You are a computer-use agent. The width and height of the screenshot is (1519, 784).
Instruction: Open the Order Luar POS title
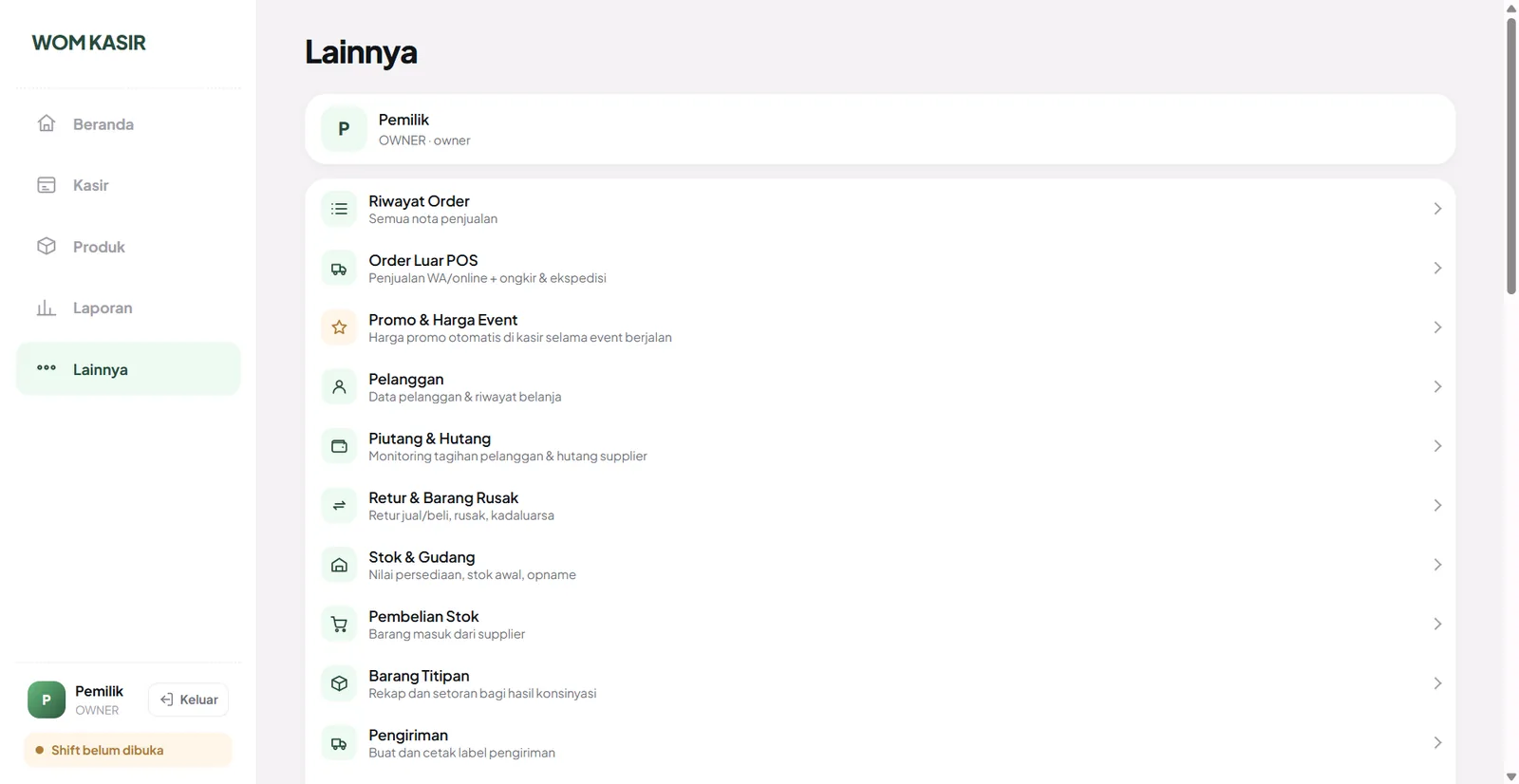(423, 260)
